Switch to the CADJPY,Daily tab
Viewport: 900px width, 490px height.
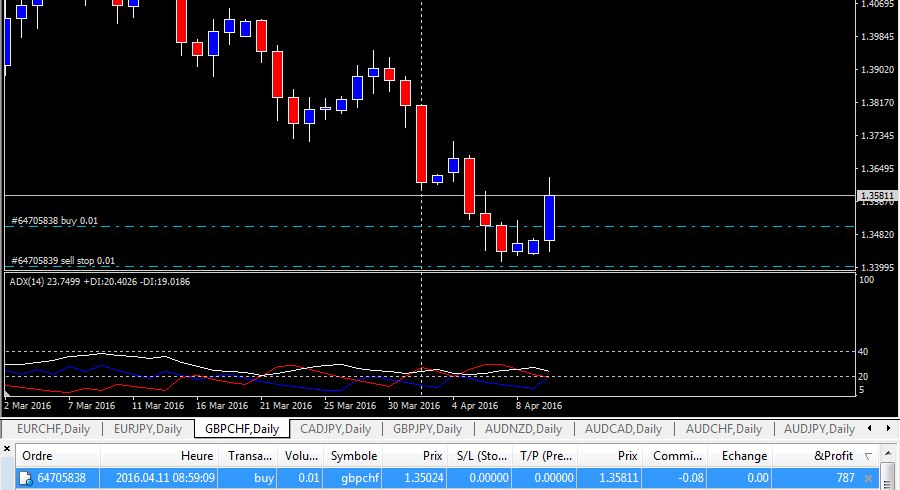335,429
